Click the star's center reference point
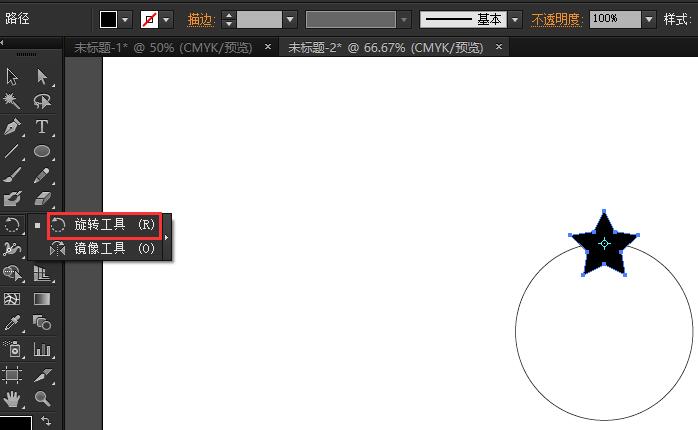The height and width of the screenshot is (430, 698). [604, 243]
